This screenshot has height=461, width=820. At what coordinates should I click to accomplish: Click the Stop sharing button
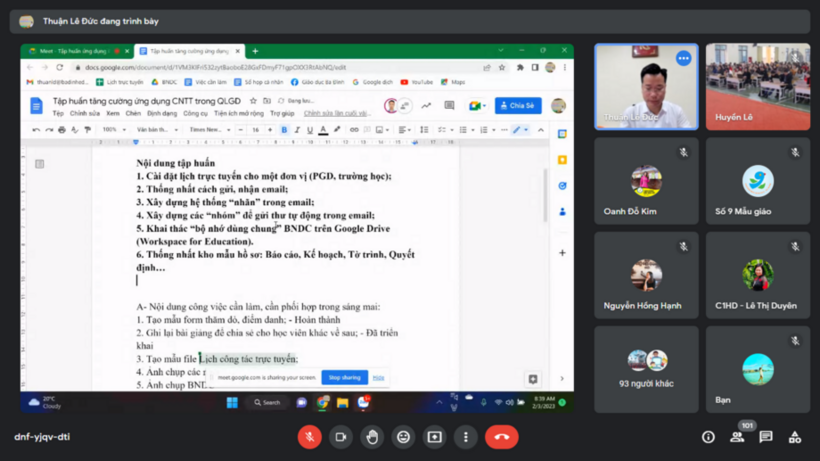tap(344, 378)
